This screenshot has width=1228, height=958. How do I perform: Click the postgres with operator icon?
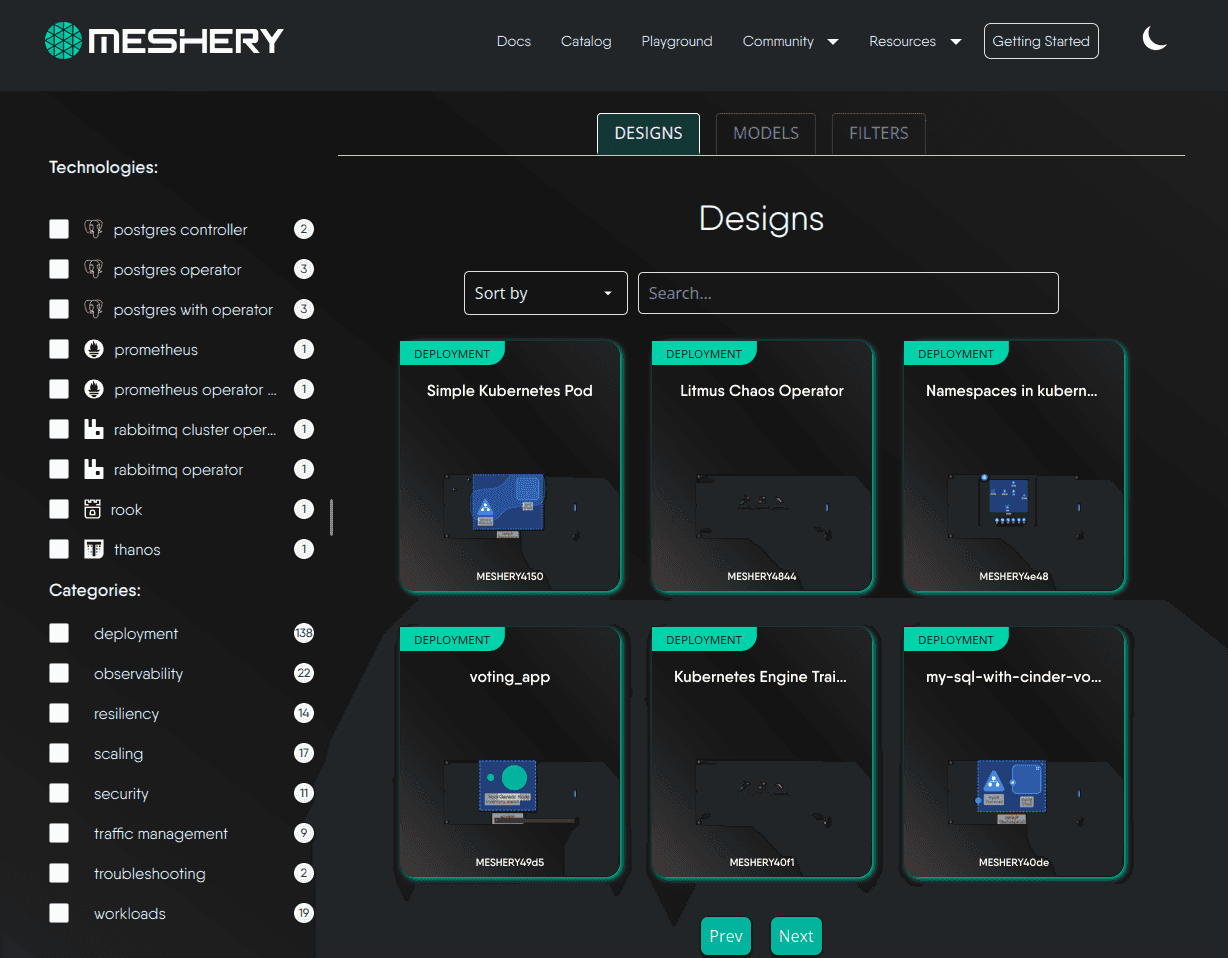click(x=94, y=309)
